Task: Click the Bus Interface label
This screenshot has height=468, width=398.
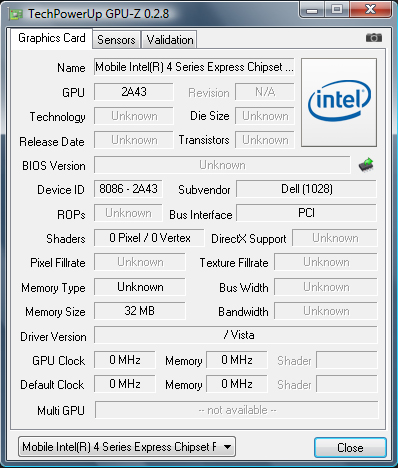Action: tap(201, 215)
